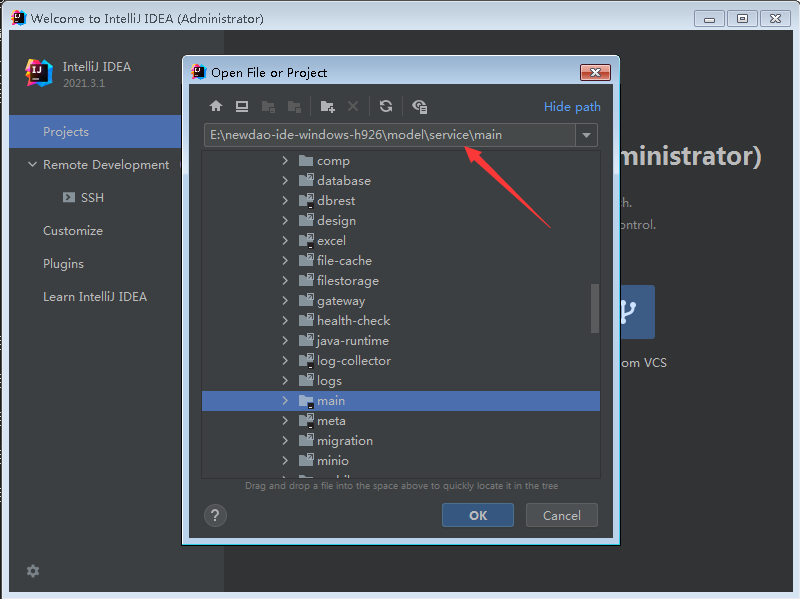Expand the database folder
This screenshot has height=599, width=800.
point(285,181)
